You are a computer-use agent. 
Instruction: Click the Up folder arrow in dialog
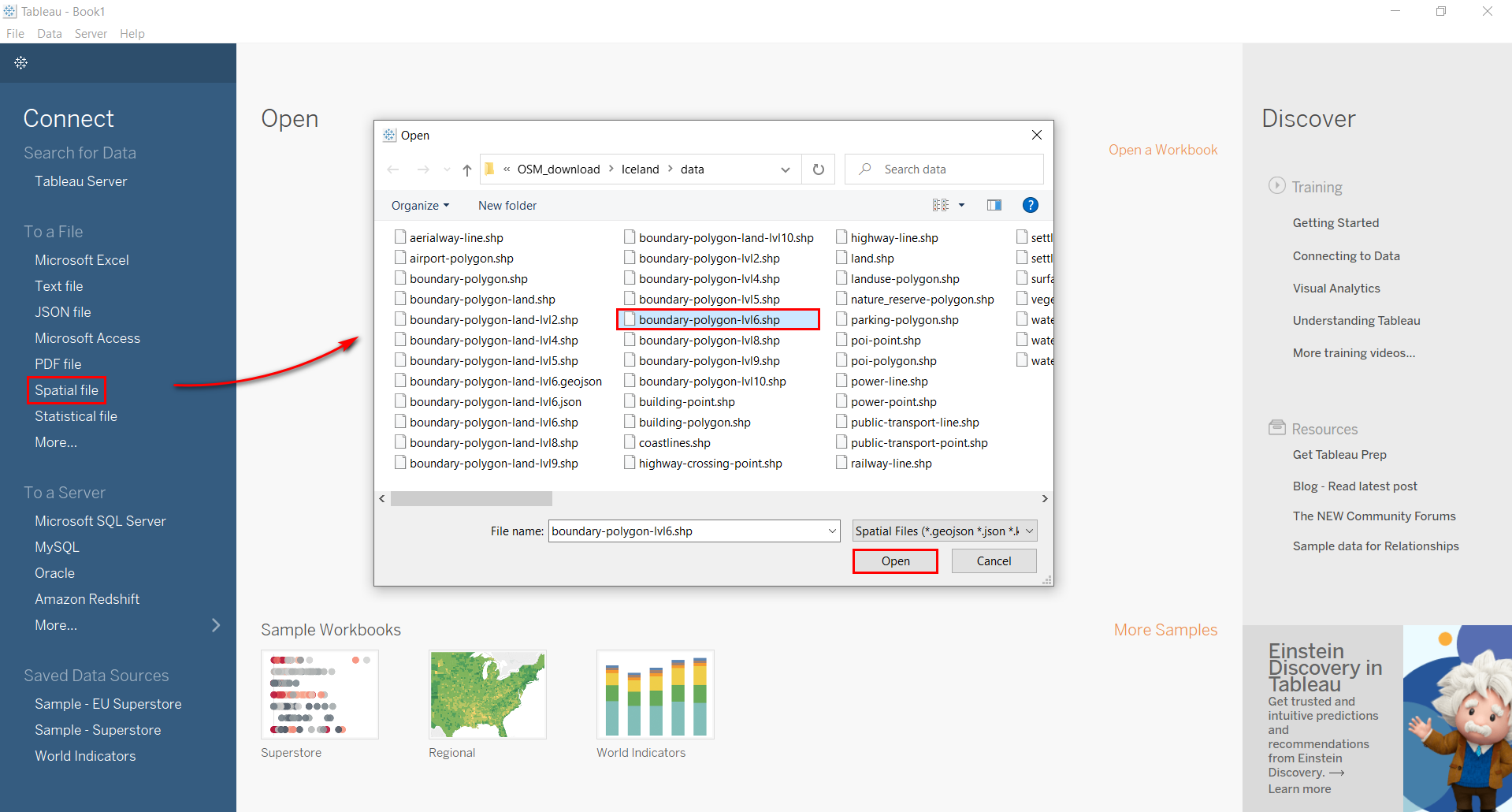coord(467,169)
